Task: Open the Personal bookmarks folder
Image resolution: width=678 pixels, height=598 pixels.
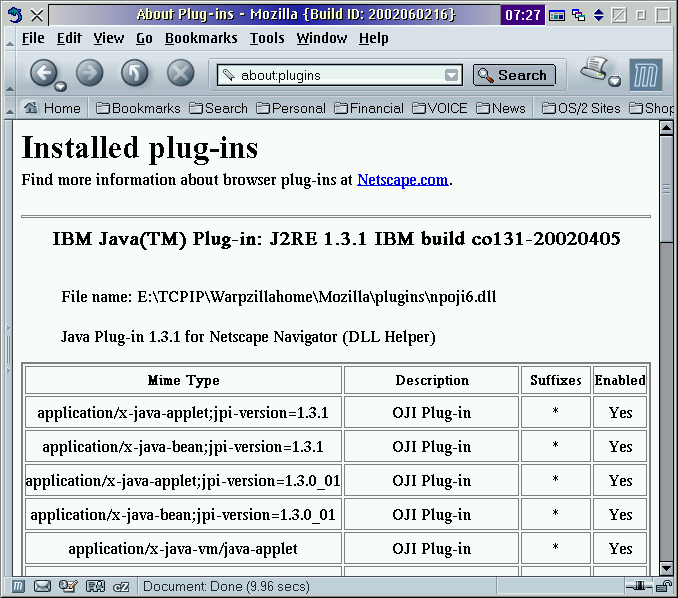Action: (x=291, y=108)
